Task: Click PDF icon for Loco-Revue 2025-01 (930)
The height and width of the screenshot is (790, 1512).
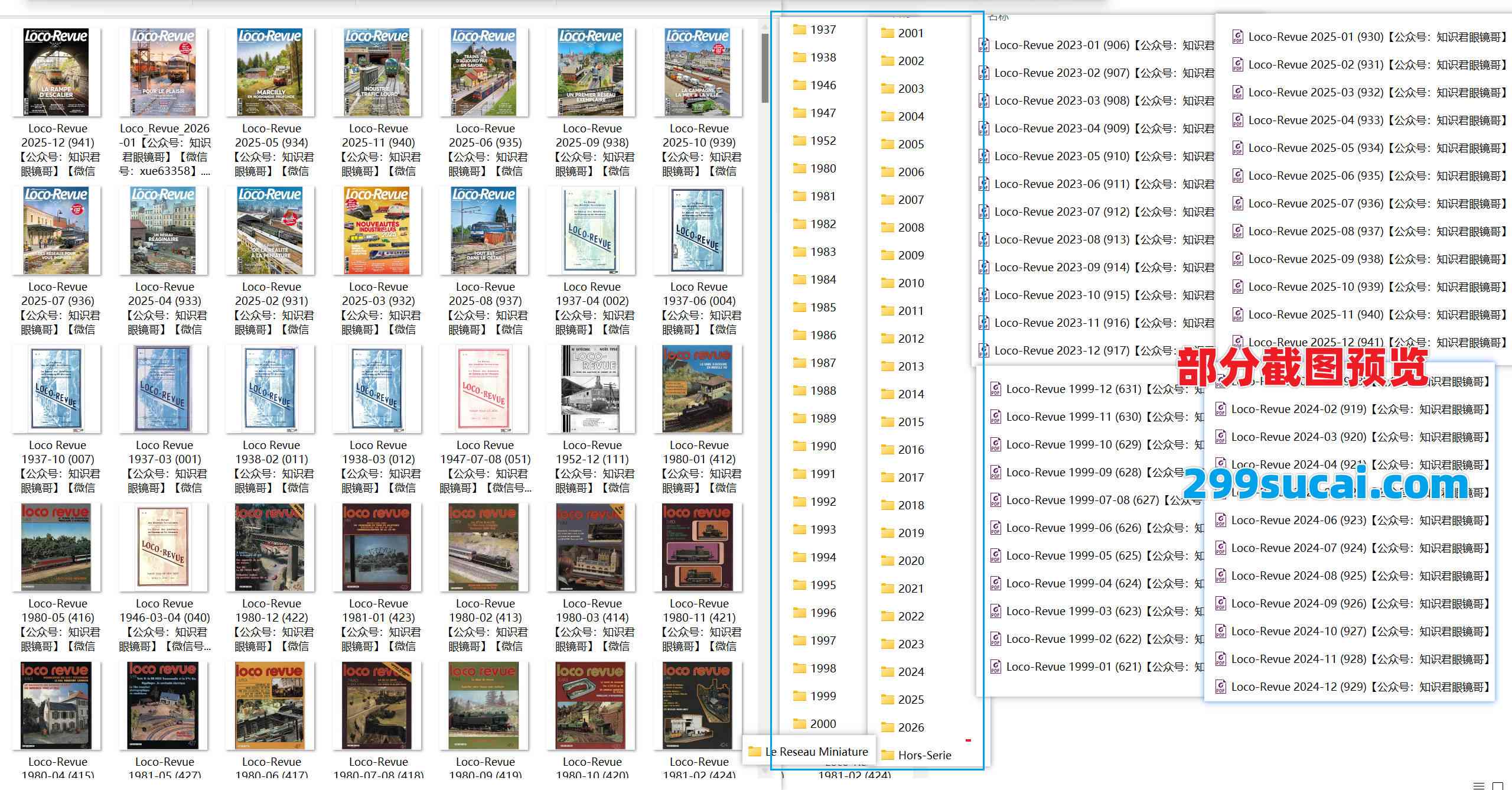Action: 1237,37
